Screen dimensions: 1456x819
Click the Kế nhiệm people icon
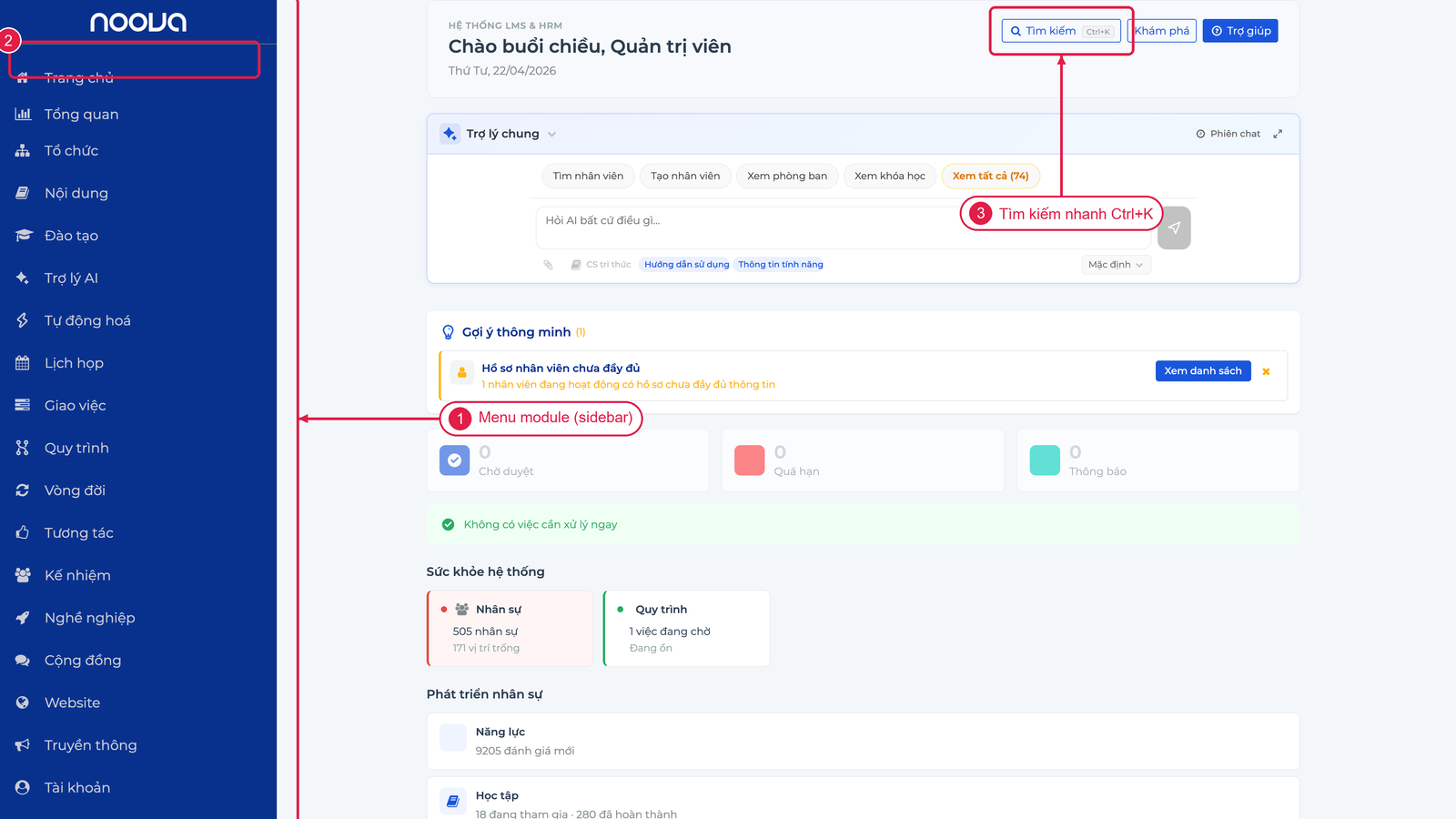tap(23, 575)
